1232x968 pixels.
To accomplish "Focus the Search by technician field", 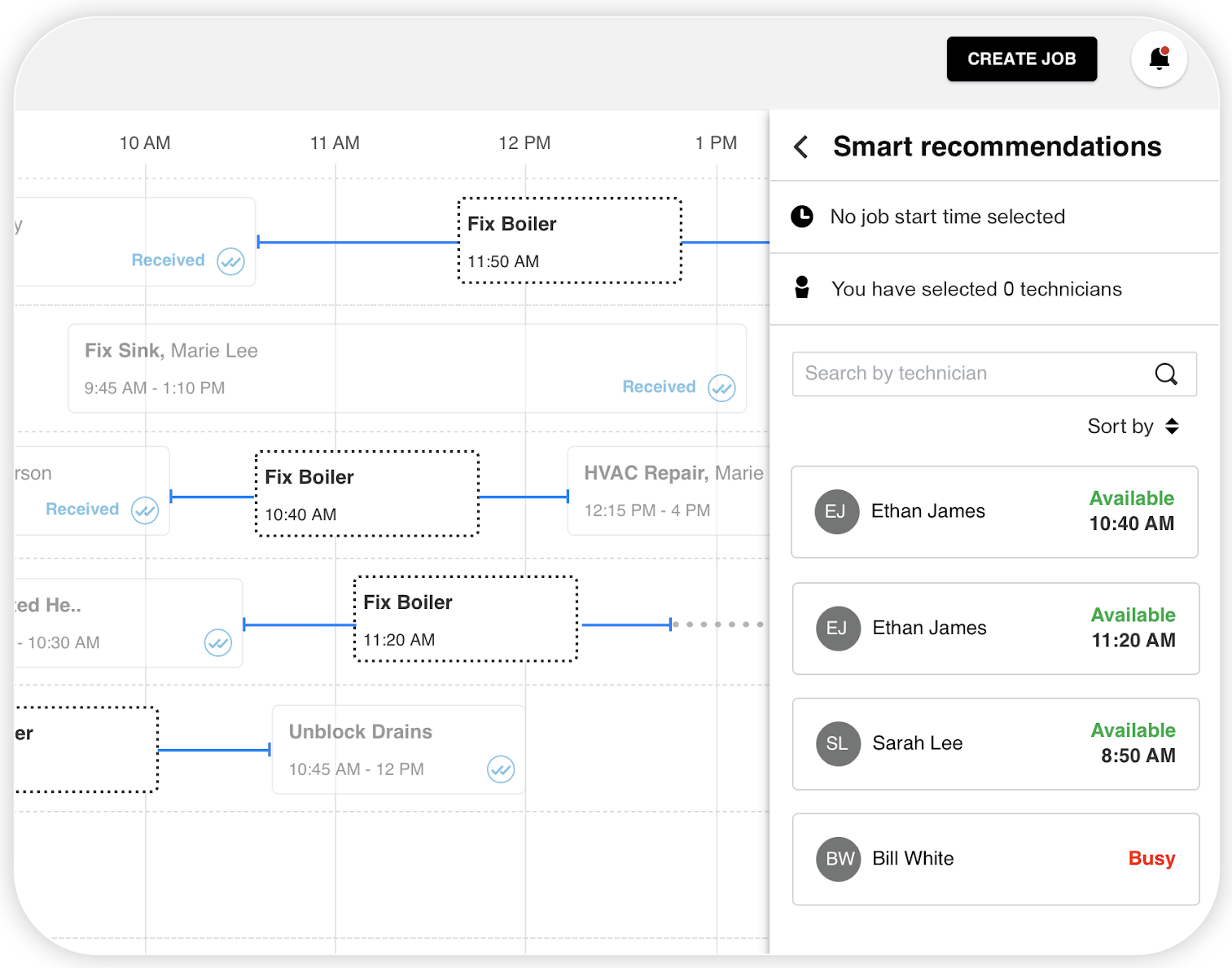I will (994, 374).
